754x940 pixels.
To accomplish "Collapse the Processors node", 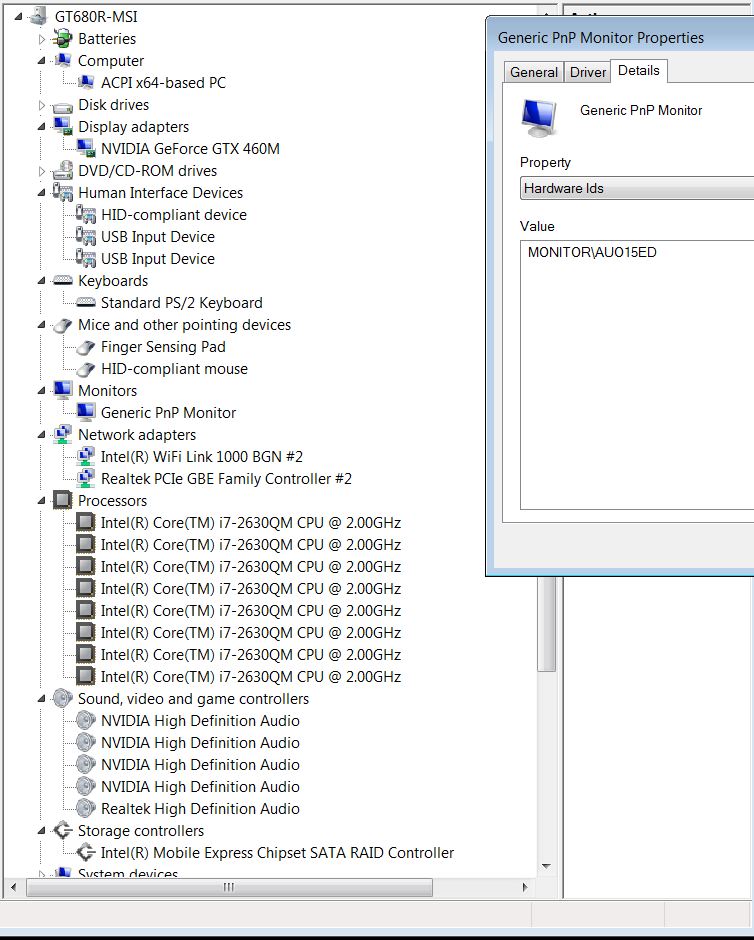I will (x=41, y=501).
